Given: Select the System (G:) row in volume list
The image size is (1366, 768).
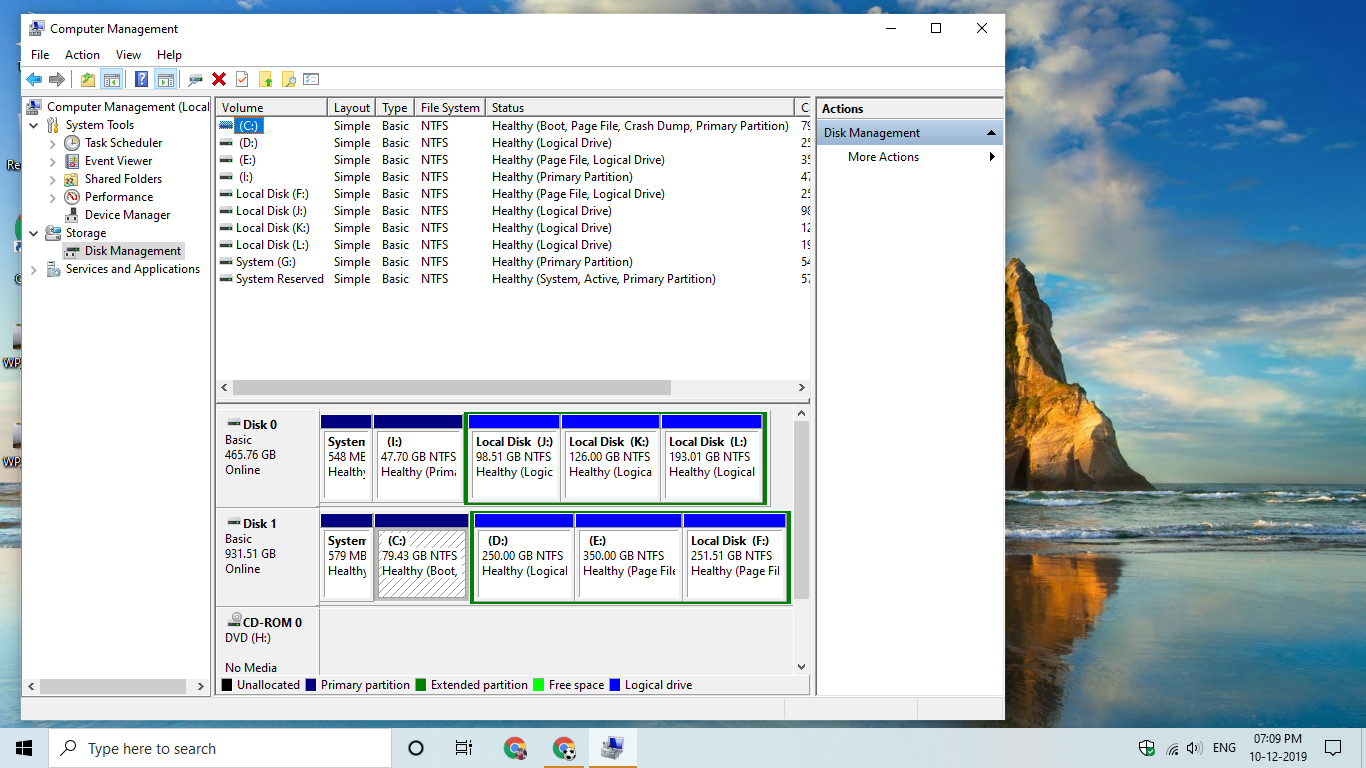Looking at the screenshot, I should 512,262.
